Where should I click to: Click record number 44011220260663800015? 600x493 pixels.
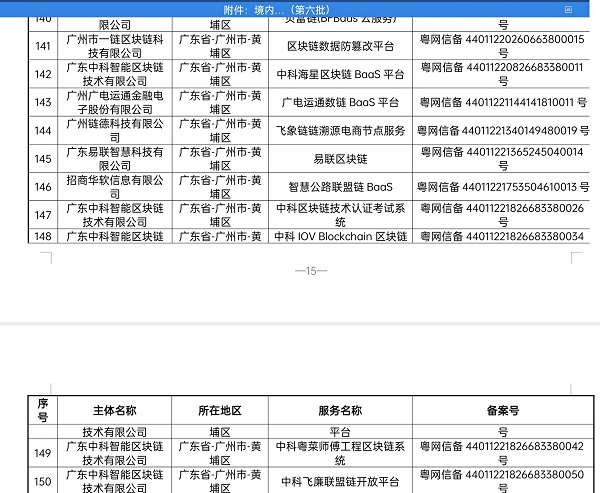525,39
